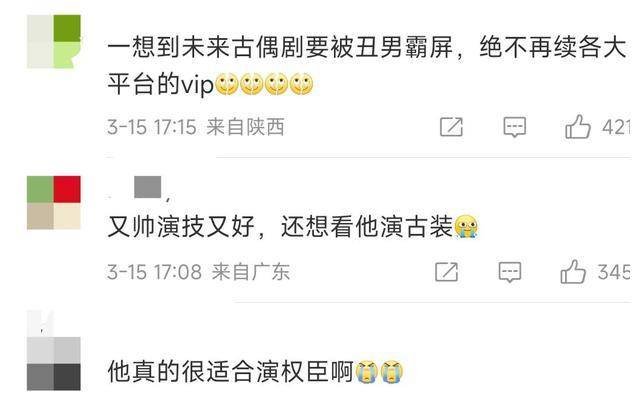Screen dimensions: 640x403
Task: View the gray avatar of third commenter
Action: pyautogui.click(x=53, y=363)
